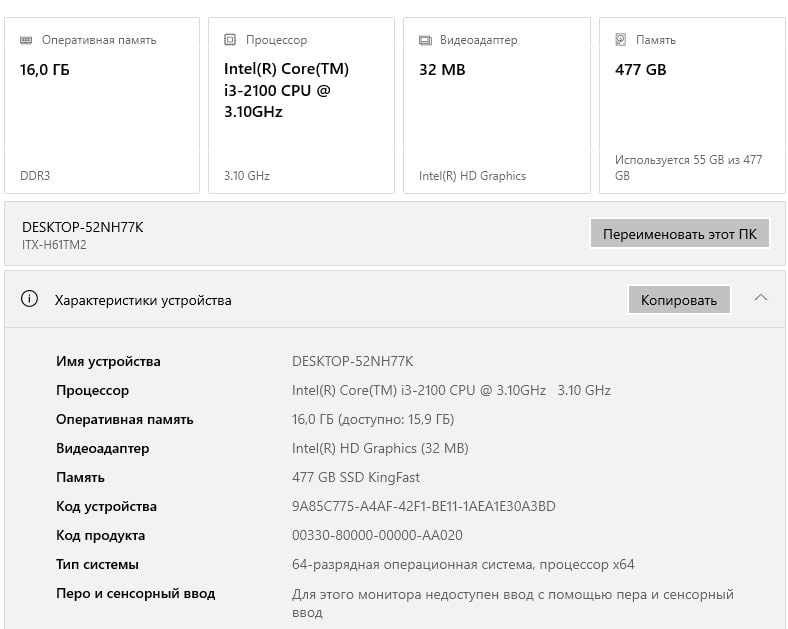Screen dimensions: 788x629
Task: Select value Intel(R) HD Graphics (32 MB)
Action: [380, 449]
